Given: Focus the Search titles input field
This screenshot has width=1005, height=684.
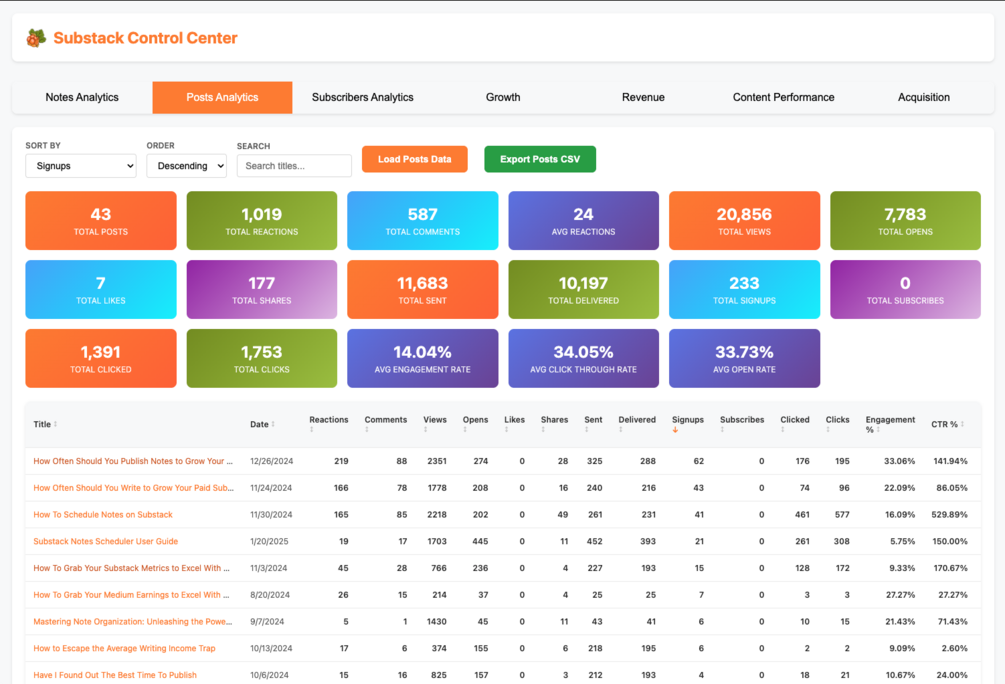Looking at the screenshot, I should pyautogui.click(x=294, y=166).
